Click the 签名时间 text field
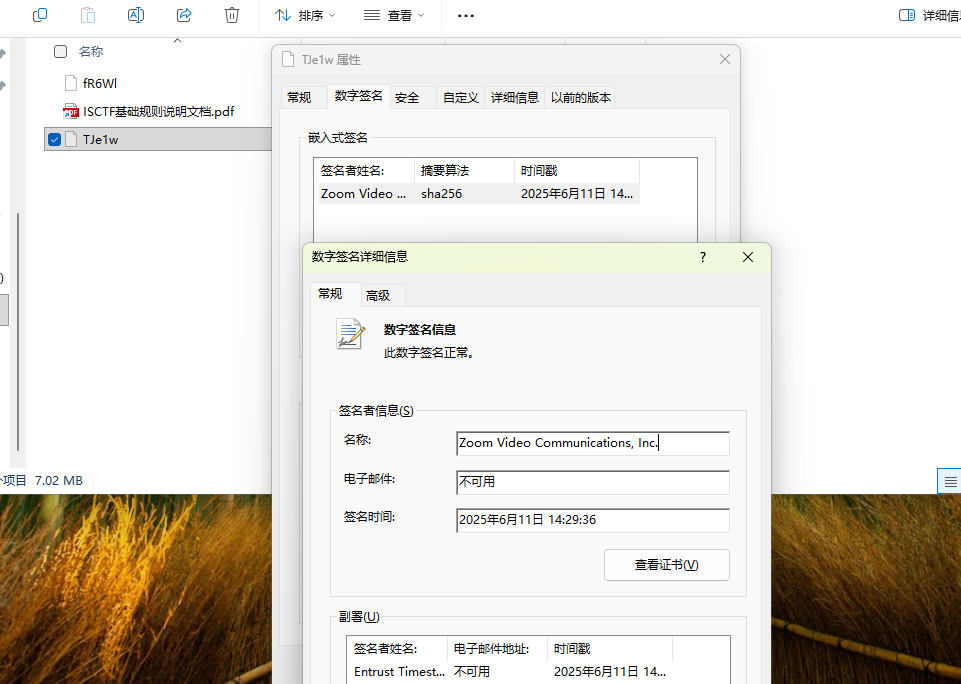 pos(592,520)
